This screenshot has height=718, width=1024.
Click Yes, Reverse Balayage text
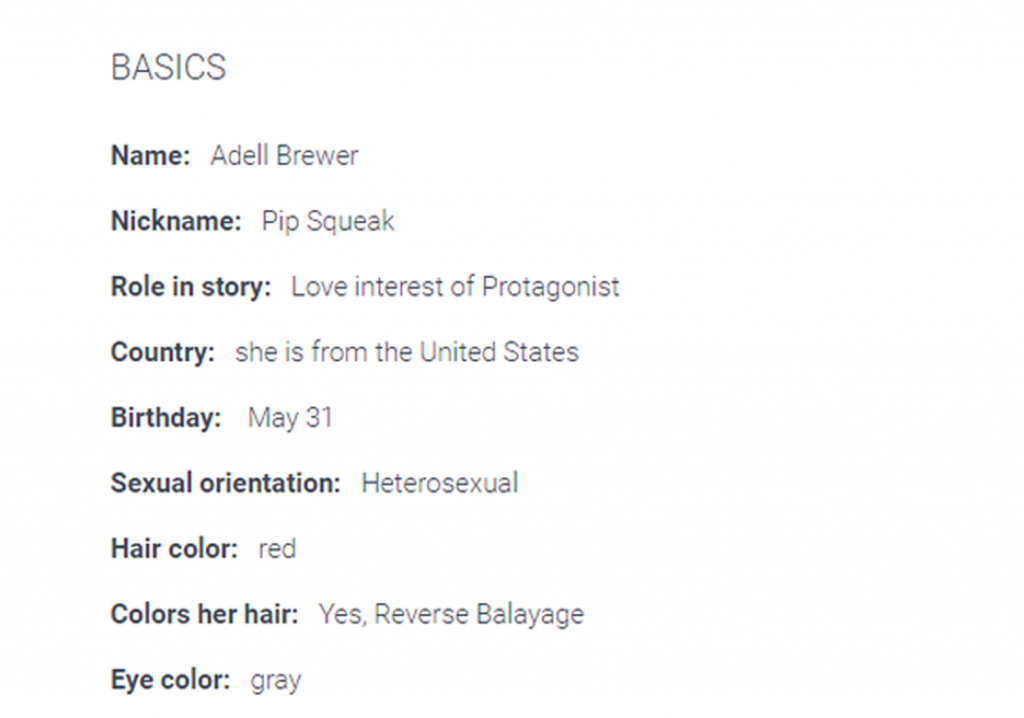451,615
